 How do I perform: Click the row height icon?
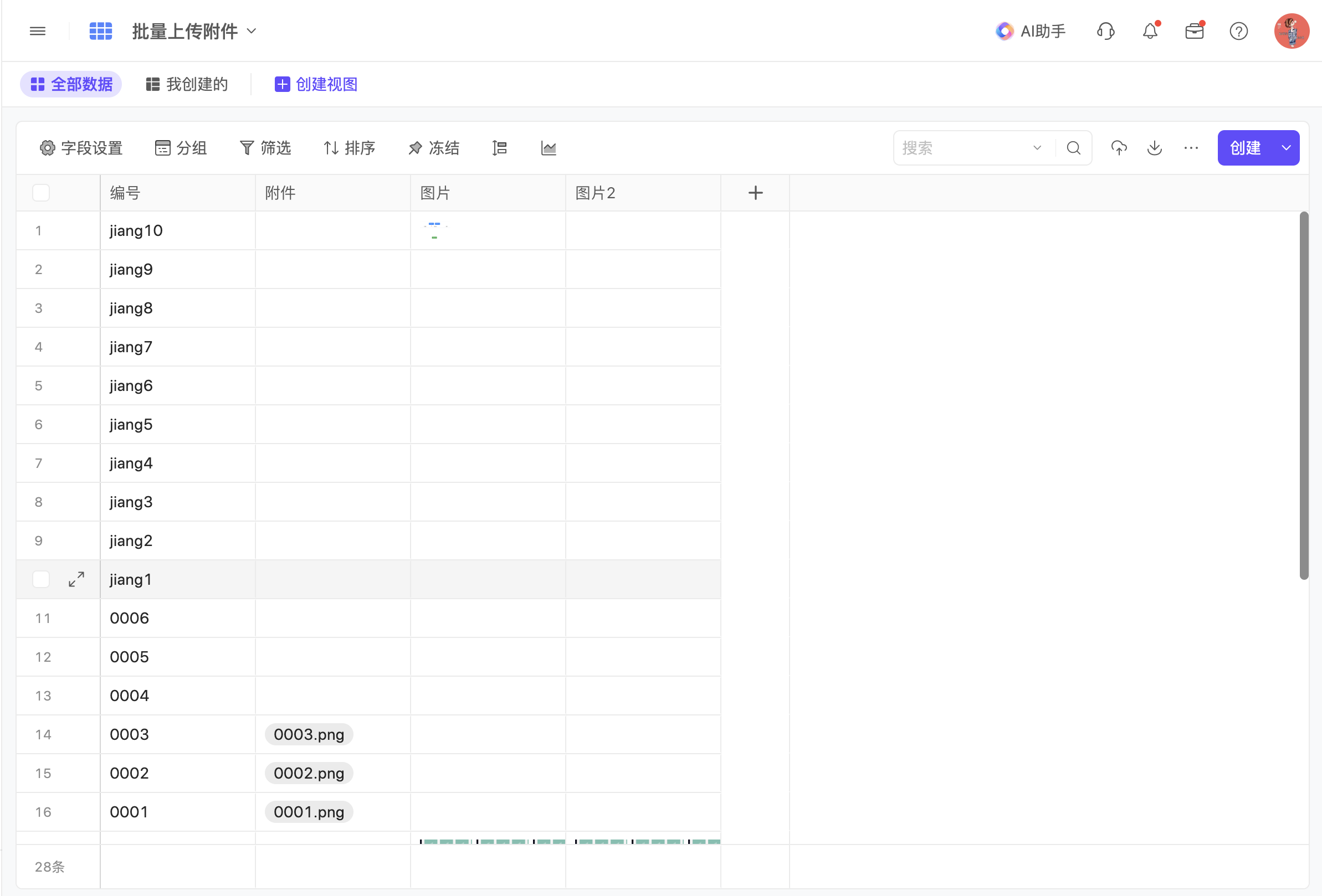(x=499, y=148)
